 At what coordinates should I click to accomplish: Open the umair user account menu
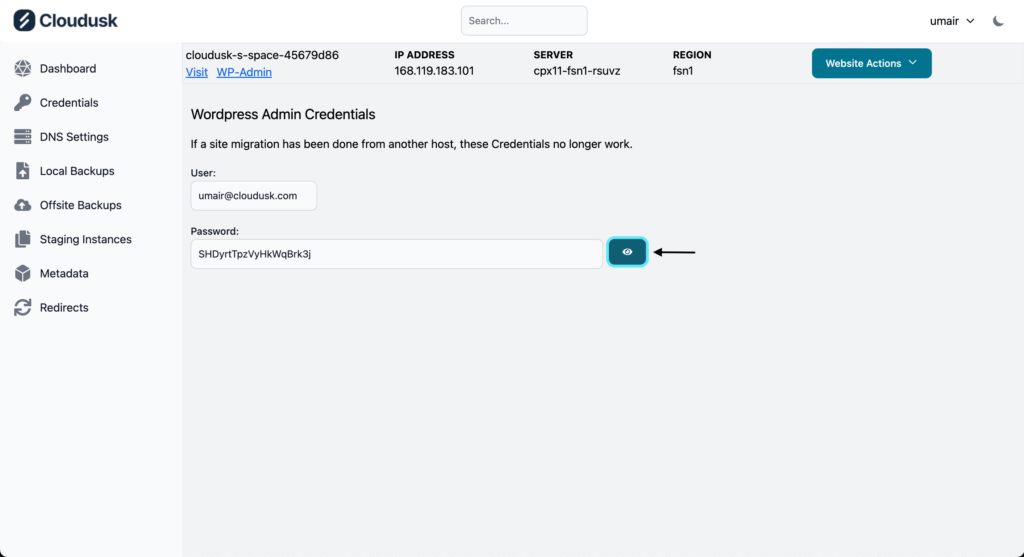pyautogui.click(x=952, y=21)
